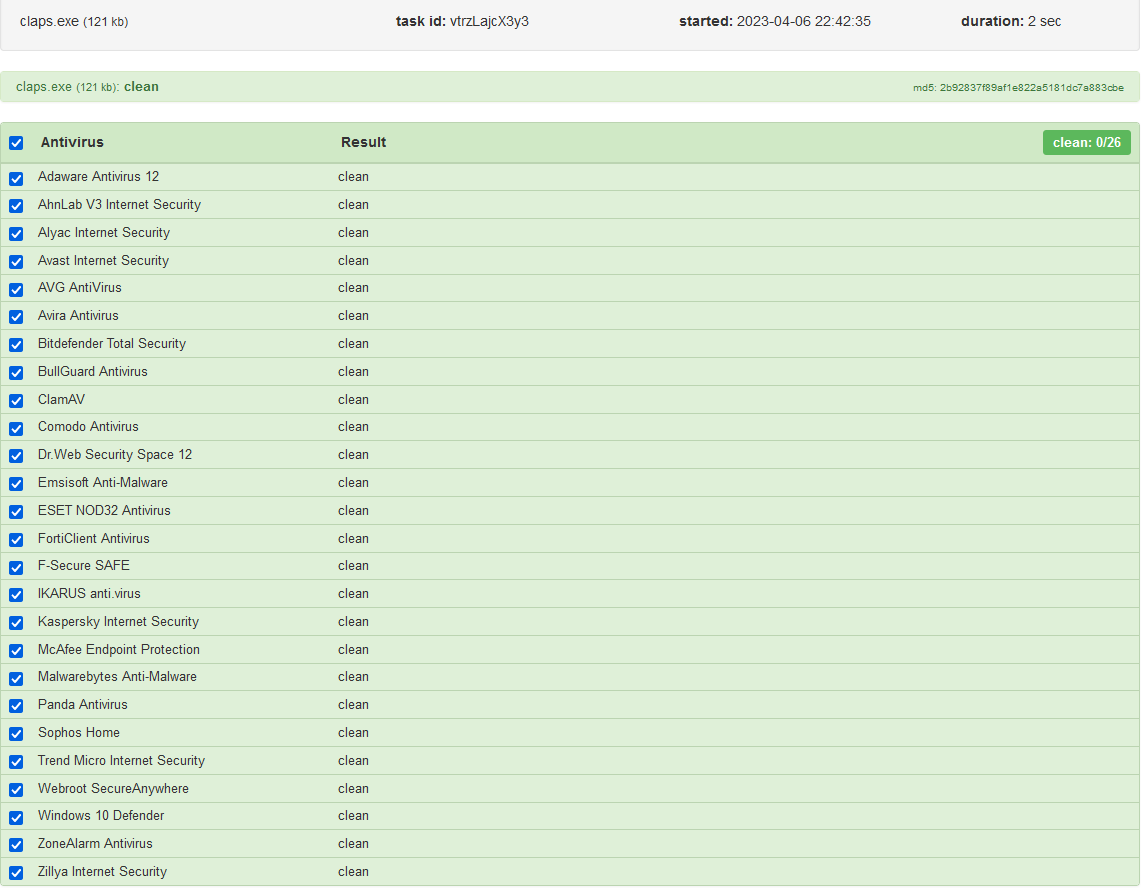The width and height of the screenshot is (1143, 888).
Task: Uncheck the Adaware Antivirus 12 checkbox
Action: tap(16, 179)
